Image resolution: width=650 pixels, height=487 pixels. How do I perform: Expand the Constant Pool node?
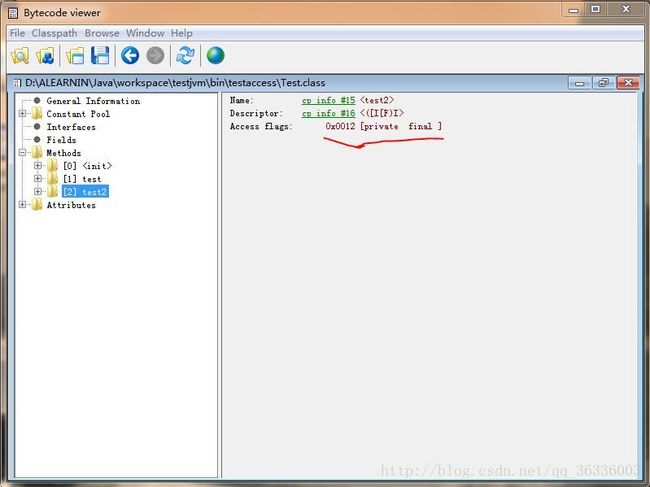pyautogui.click(x=22, y=114)
